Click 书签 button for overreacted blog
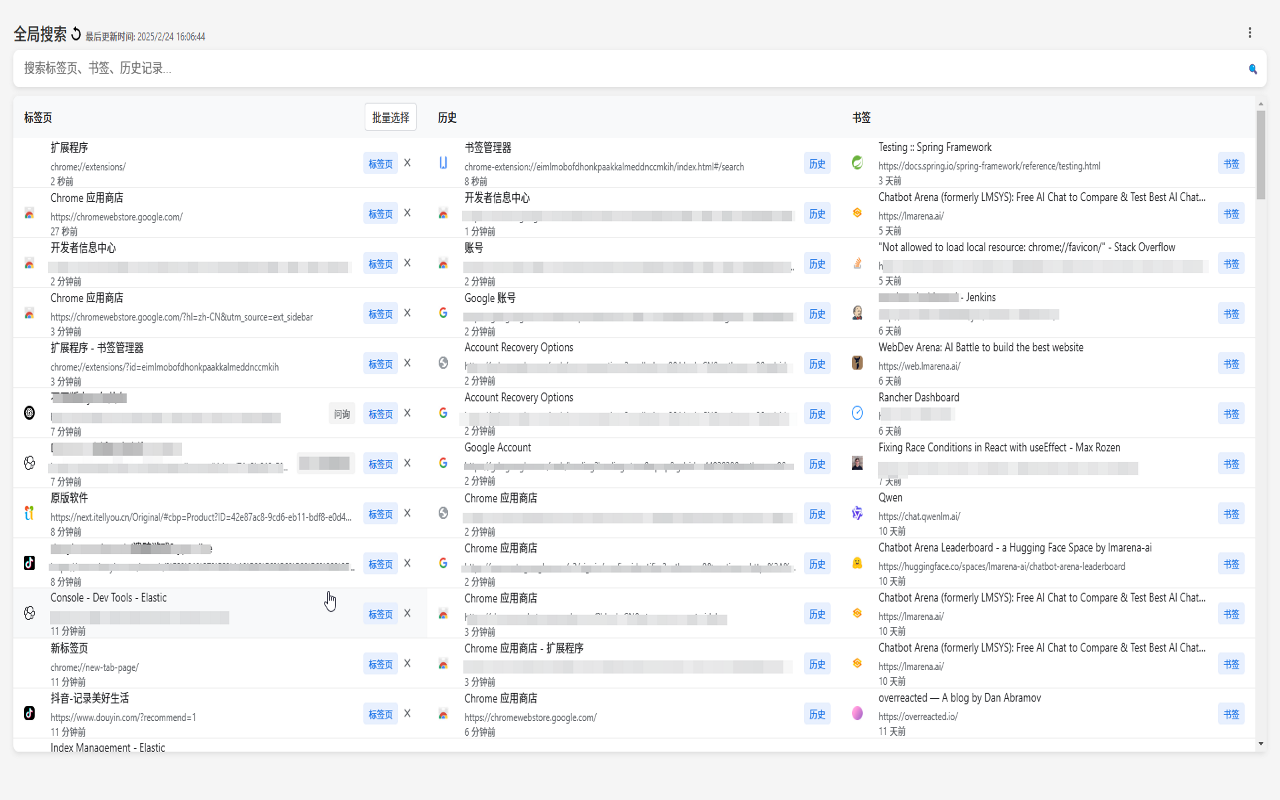The height and width of the screenshot is (800, 1280). 1231,713
